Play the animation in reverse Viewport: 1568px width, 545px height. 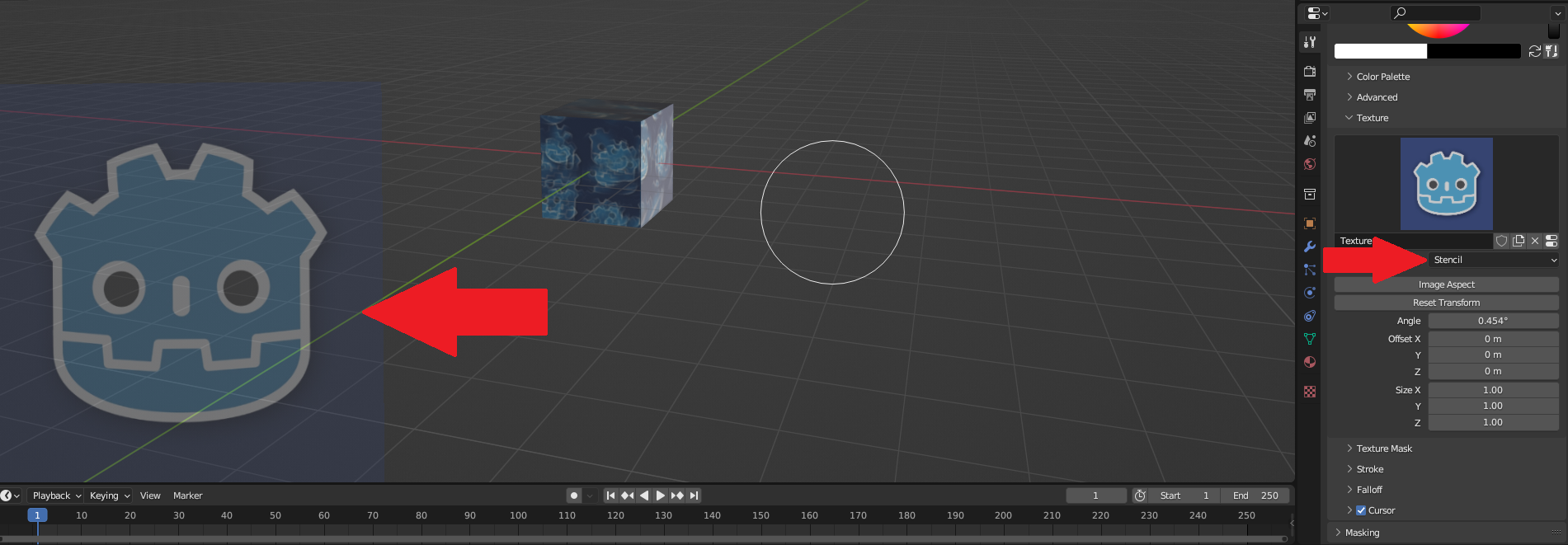[x=643, y=496]
